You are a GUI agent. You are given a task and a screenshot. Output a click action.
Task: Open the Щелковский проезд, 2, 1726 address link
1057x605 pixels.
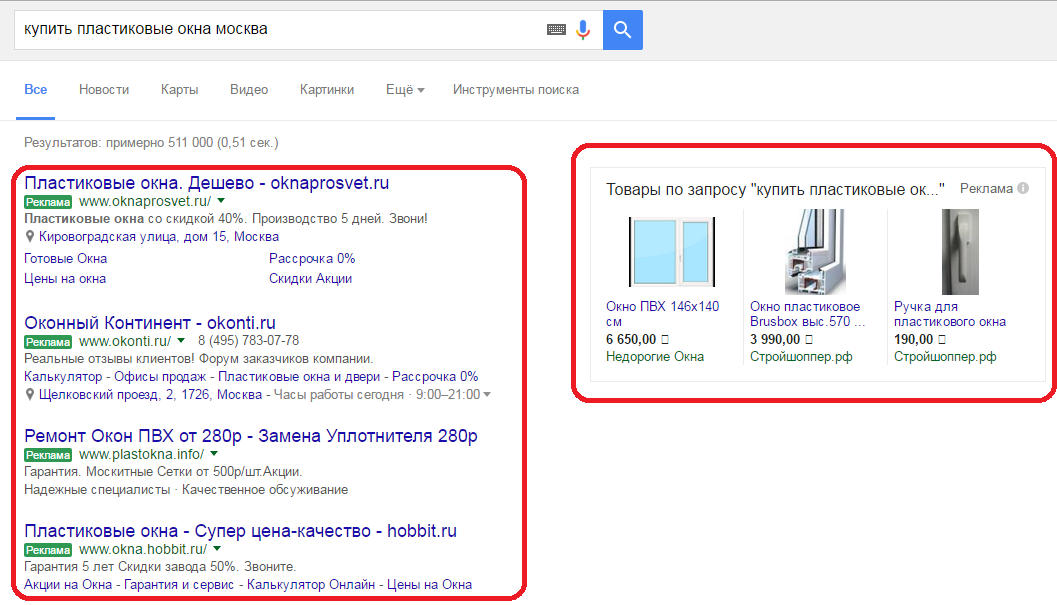(150, 395)
